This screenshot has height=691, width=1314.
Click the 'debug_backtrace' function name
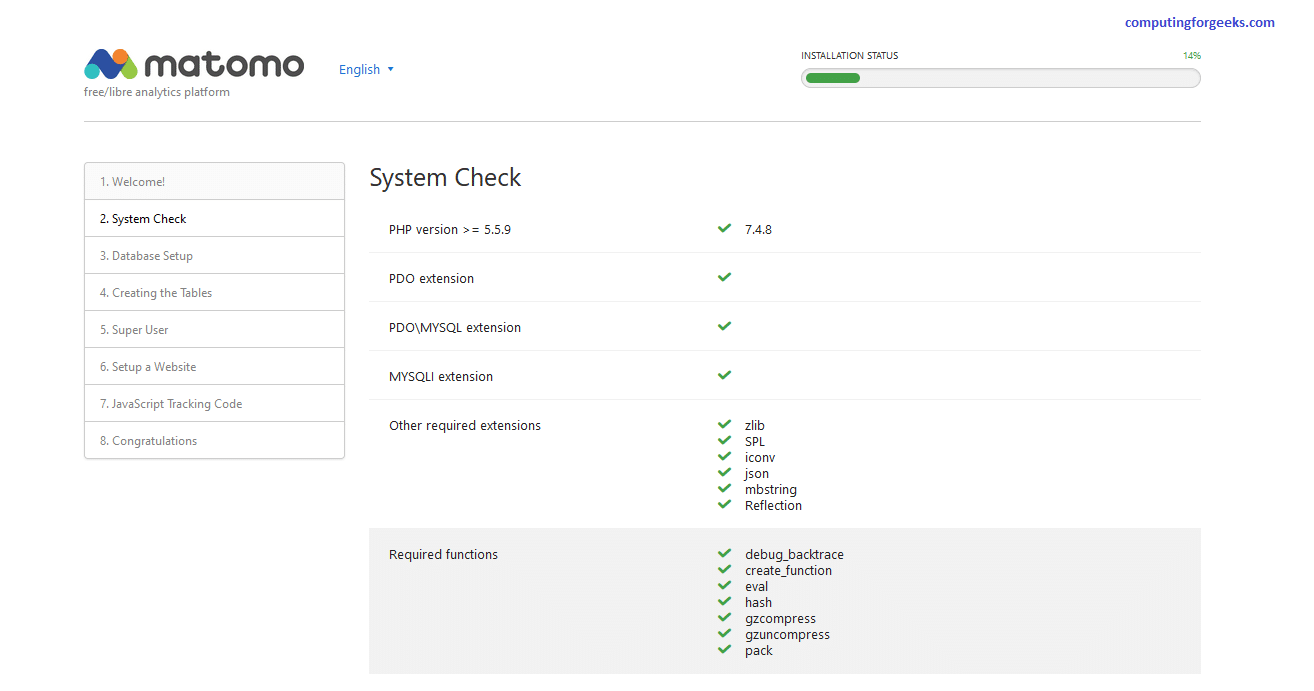[794, 555]
